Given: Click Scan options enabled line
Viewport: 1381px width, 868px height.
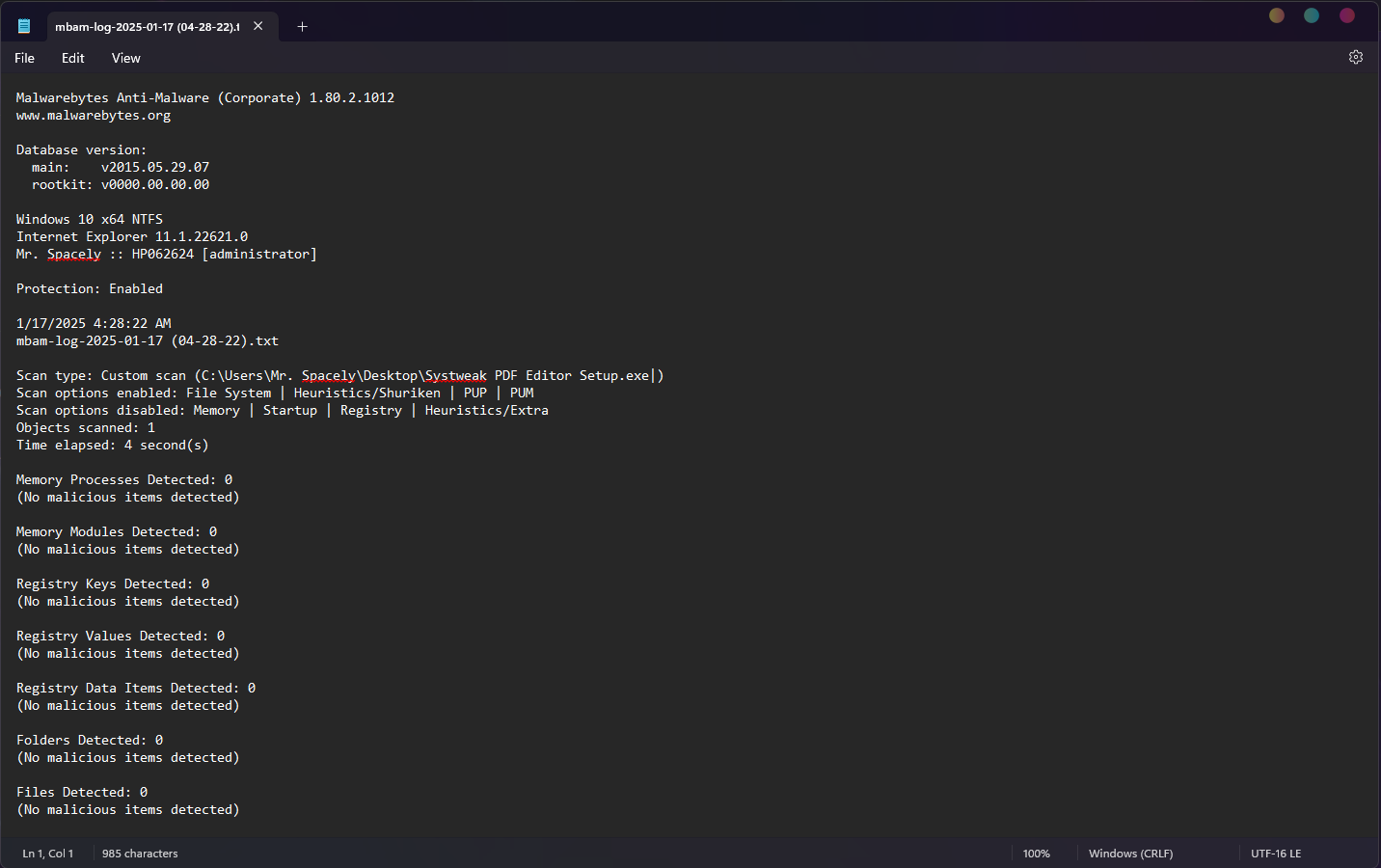Looking at the screenshot, I should click(275, 393).
